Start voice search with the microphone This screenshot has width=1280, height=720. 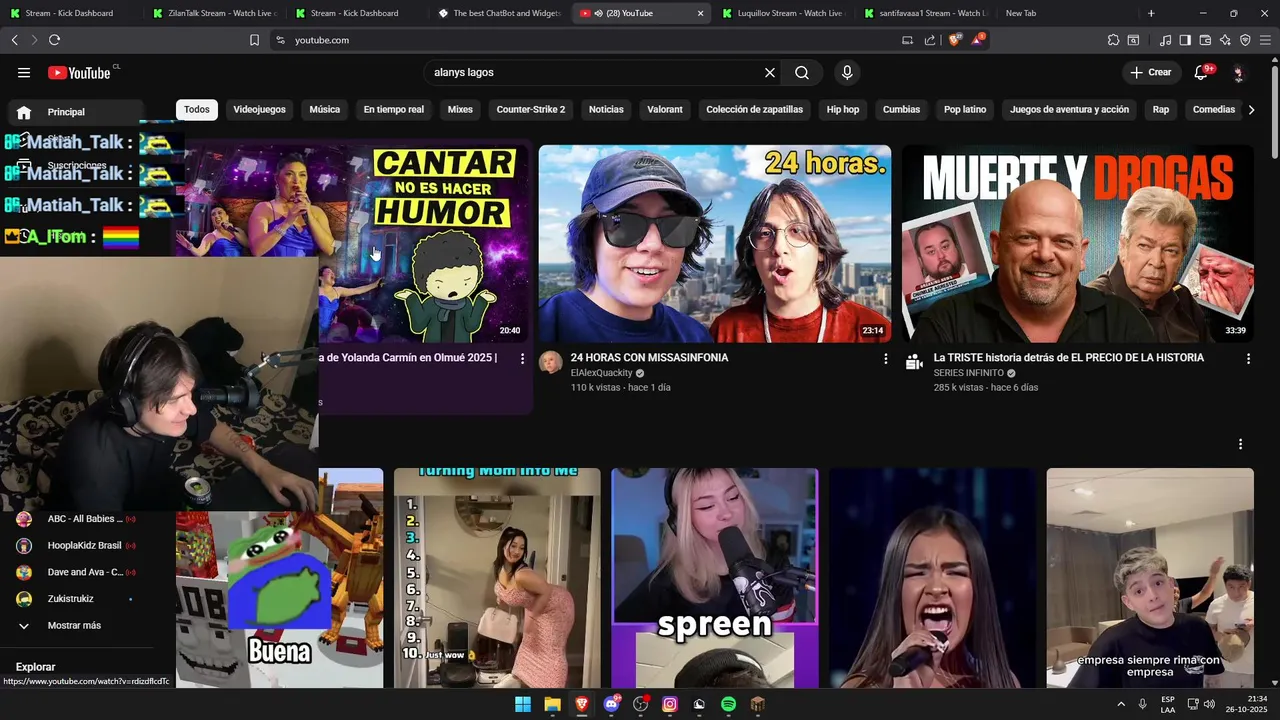tap(847, 72)
